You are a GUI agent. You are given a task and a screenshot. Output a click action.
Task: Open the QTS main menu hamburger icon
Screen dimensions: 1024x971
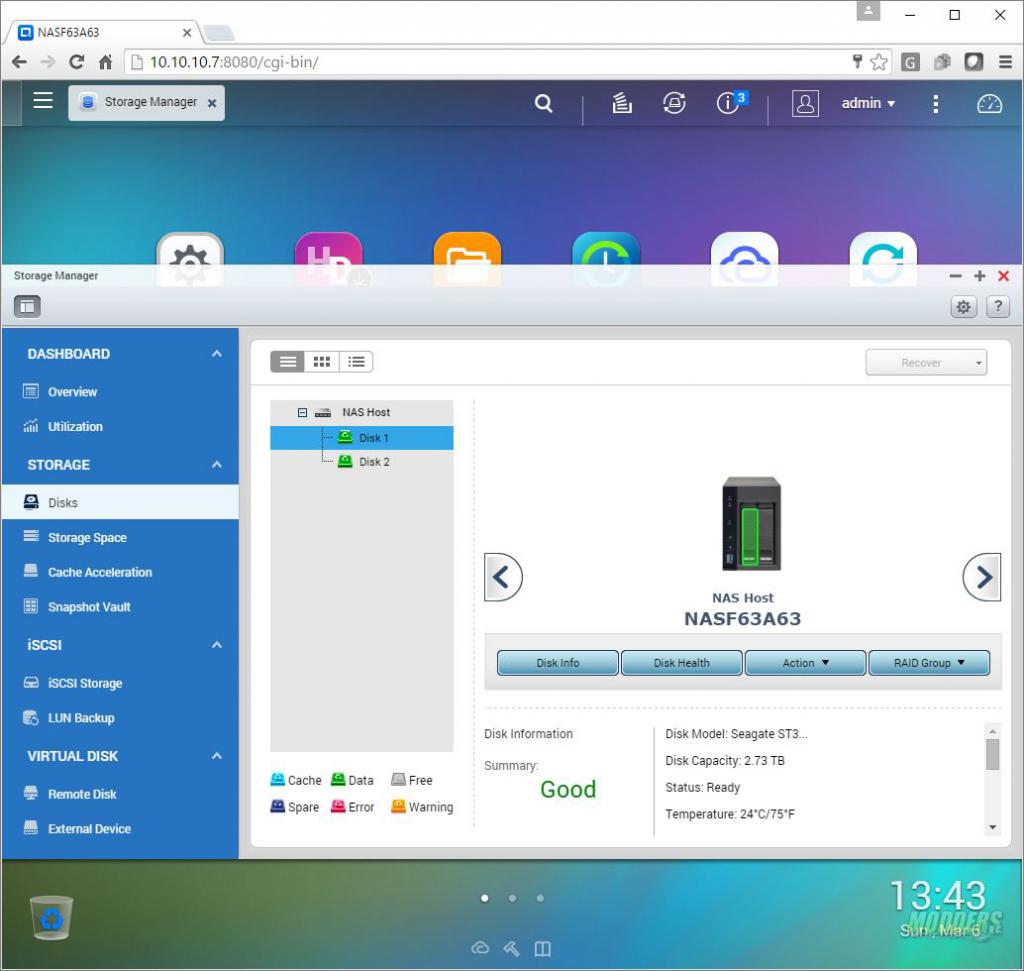tap(43, 100)
